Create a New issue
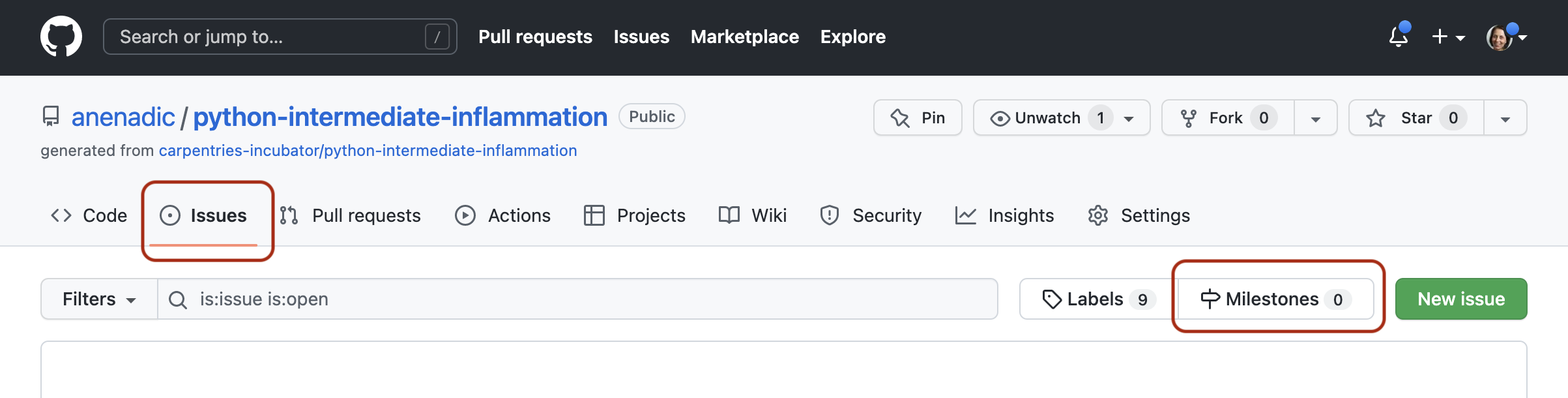 point(1461,299)
